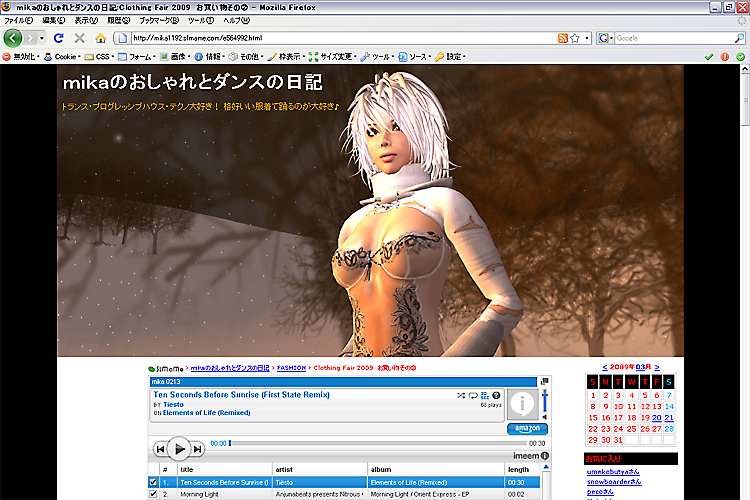This screenshot has height=500, width=750.
Task: Go to next month in calendar
Action: pyautogui.click(x=657, y=367)
